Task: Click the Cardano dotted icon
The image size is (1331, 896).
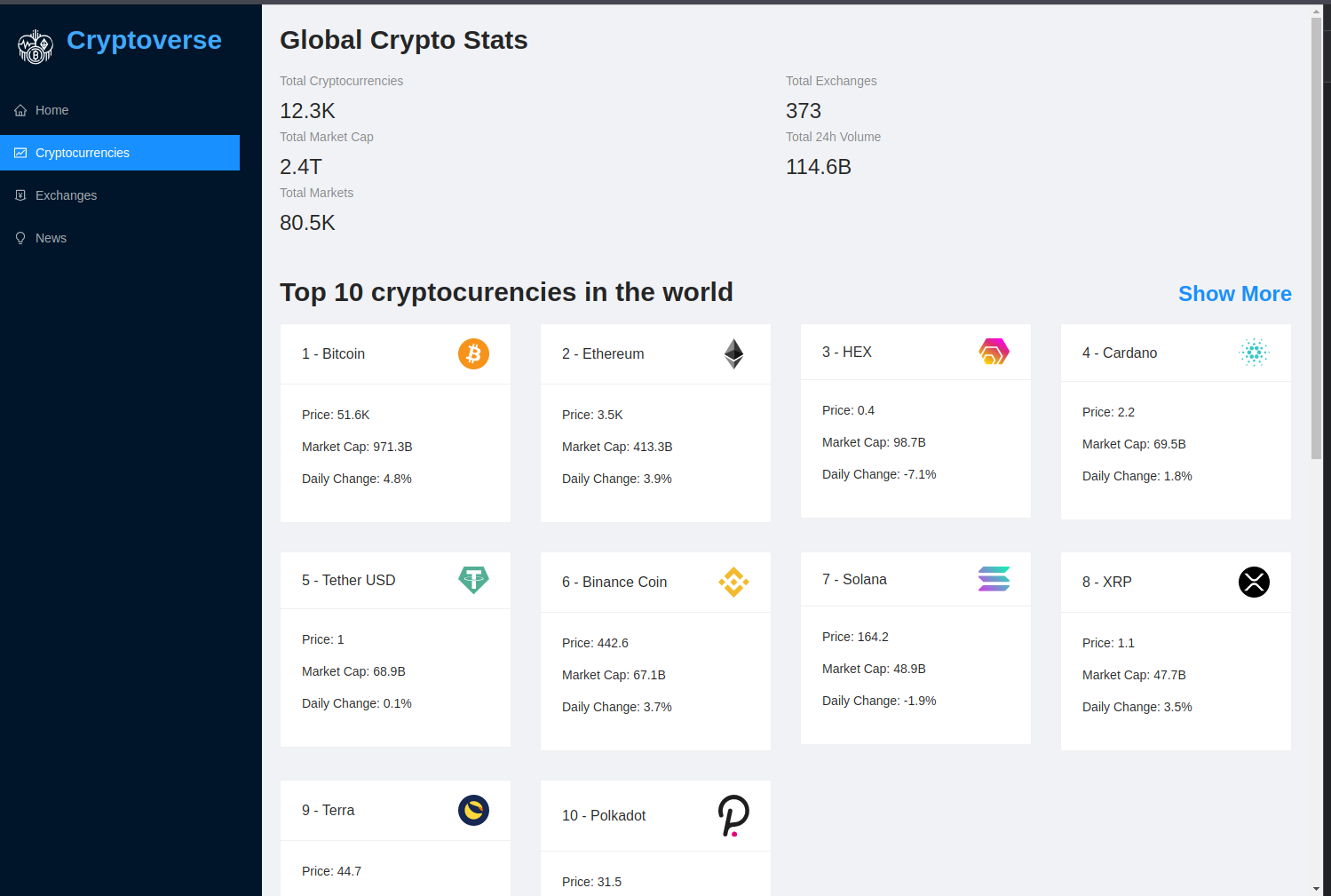Action: 1254,353
